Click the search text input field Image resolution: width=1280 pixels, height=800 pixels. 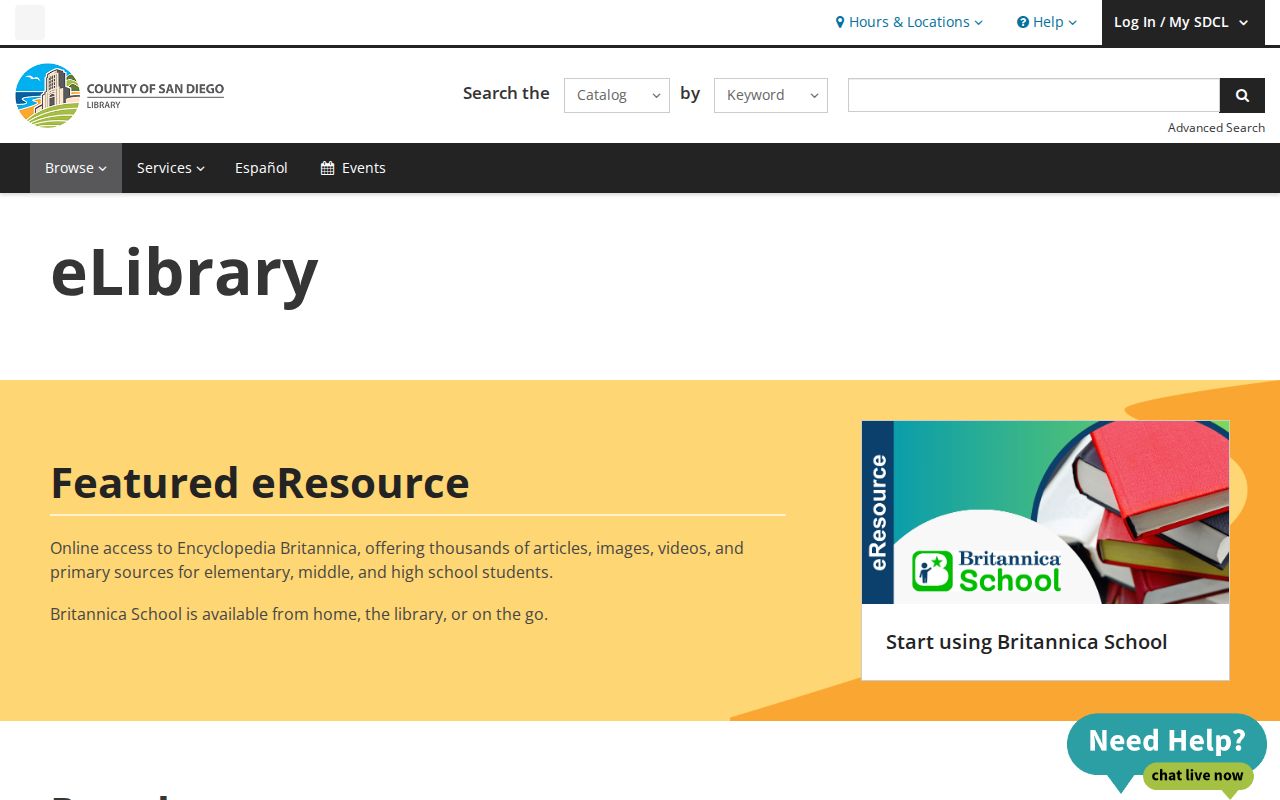coord(1034,95)
